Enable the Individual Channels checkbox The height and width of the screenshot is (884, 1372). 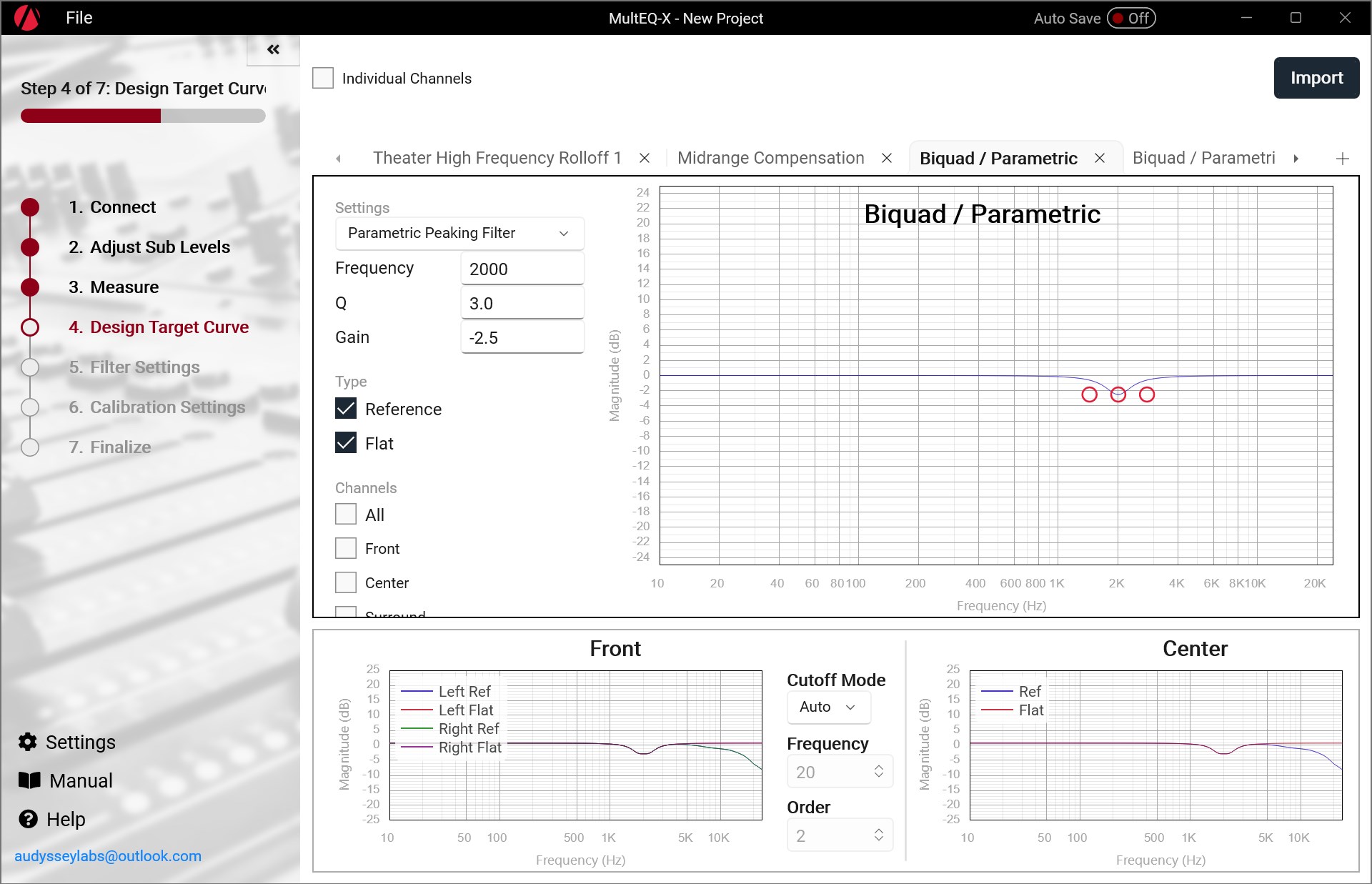pyautogui.click(x=323, y=78)
